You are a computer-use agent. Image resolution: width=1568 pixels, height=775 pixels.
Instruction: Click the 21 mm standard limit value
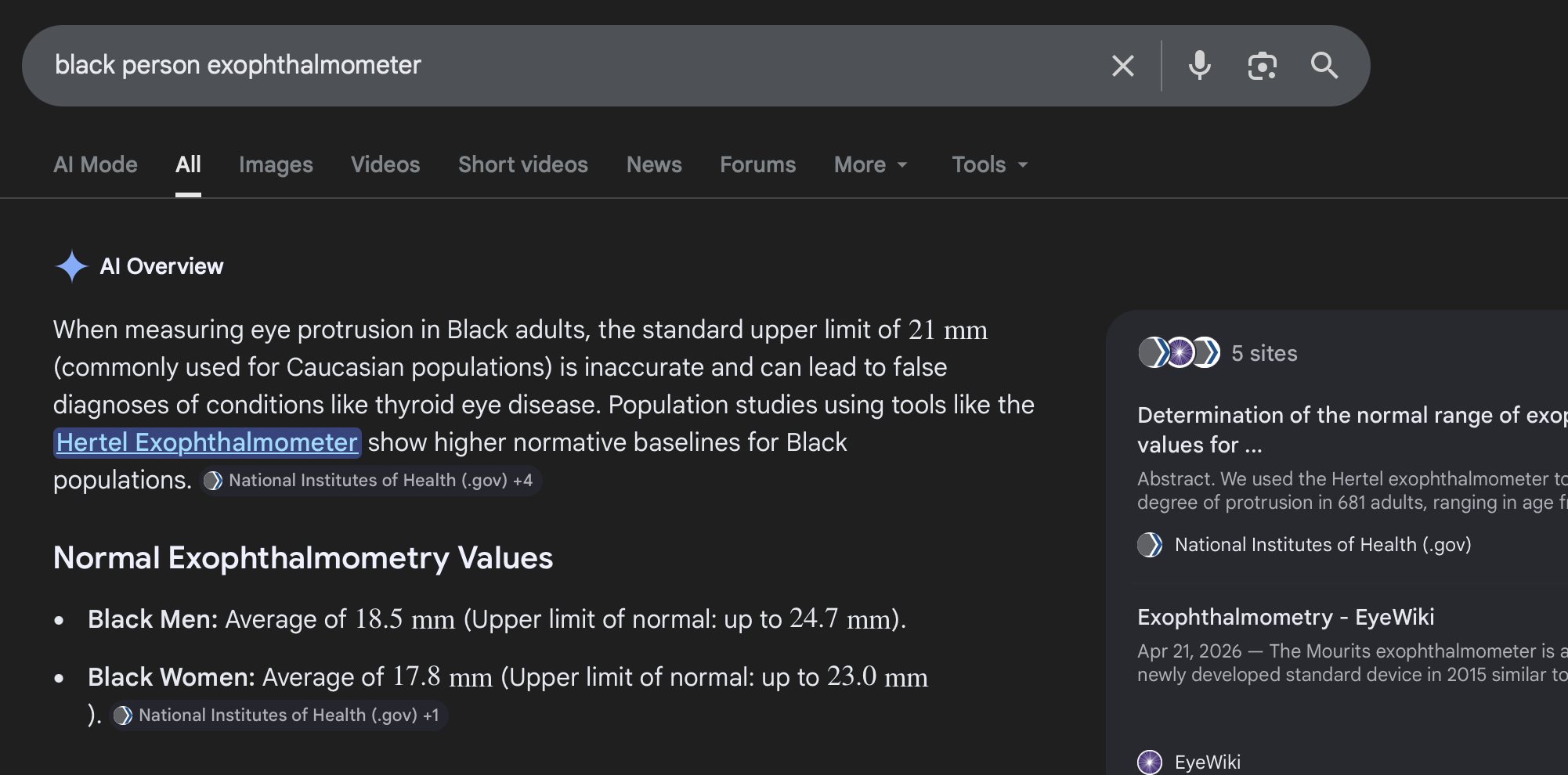pyautogui.click(x=948, y=330)
